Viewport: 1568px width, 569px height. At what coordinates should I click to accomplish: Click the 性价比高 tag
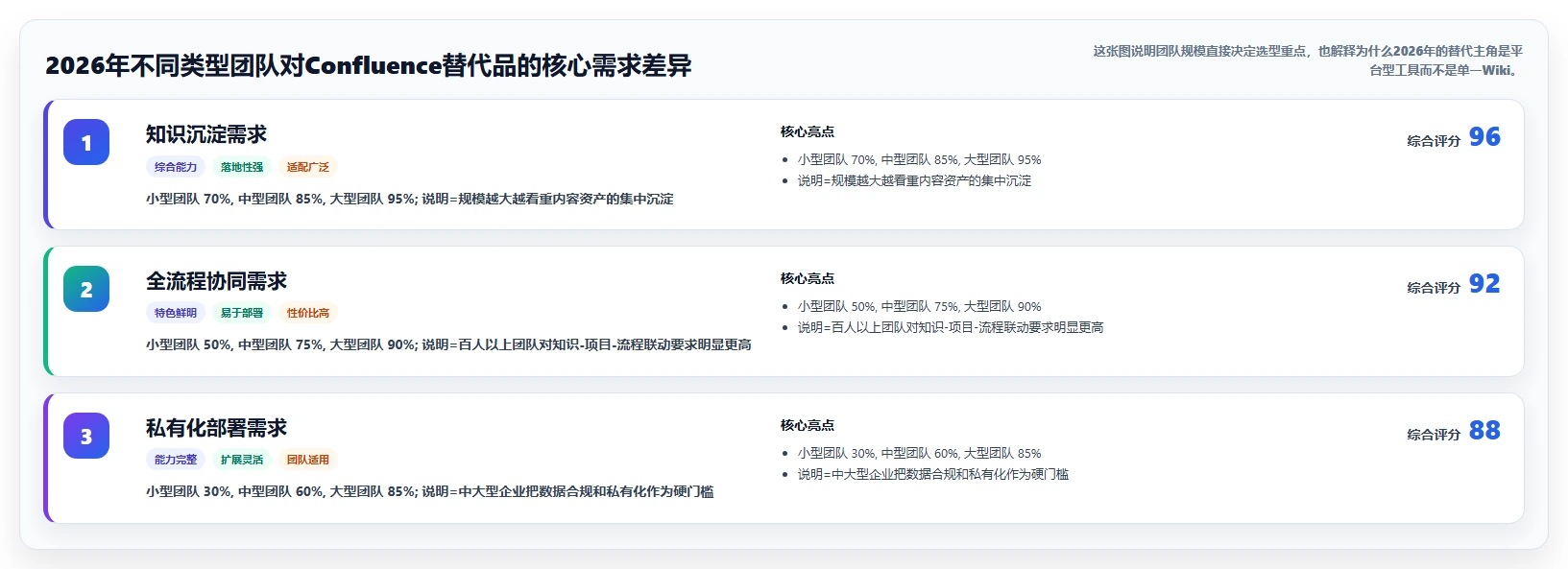[308, 313]
